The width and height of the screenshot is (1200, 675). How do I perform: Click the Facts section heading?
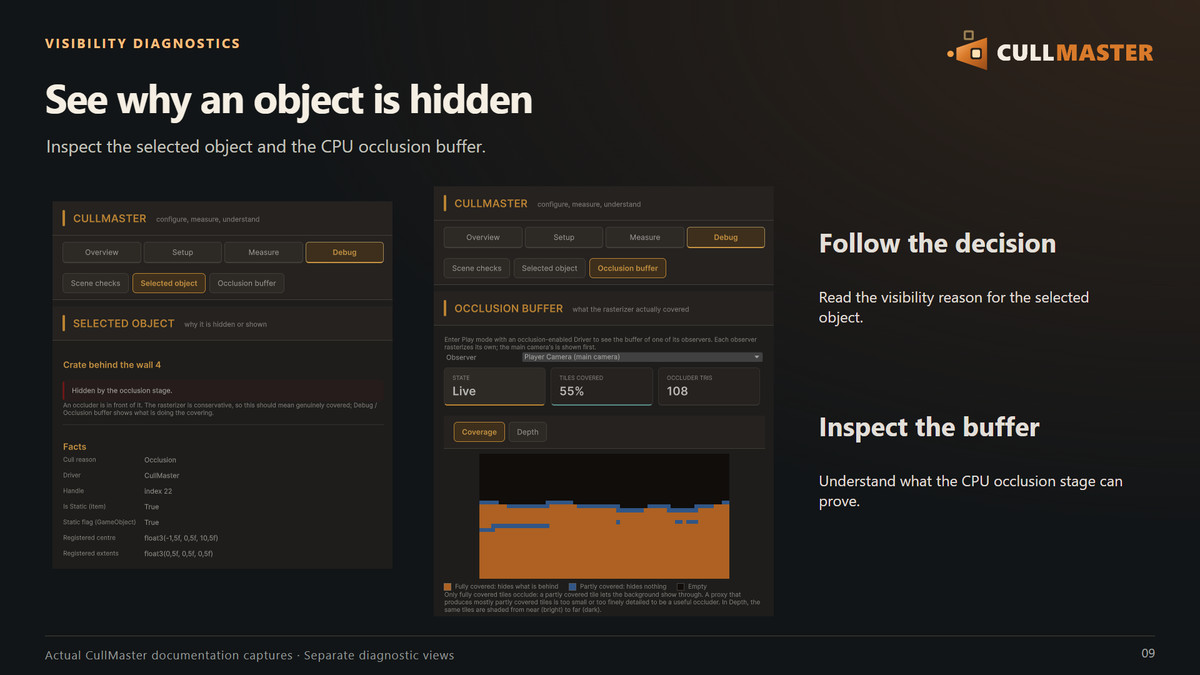74,447
